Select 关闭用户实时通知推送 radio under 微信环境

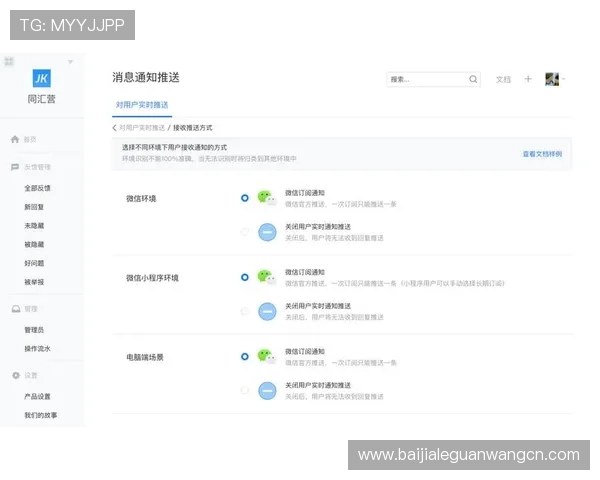[x=245, y=232]
